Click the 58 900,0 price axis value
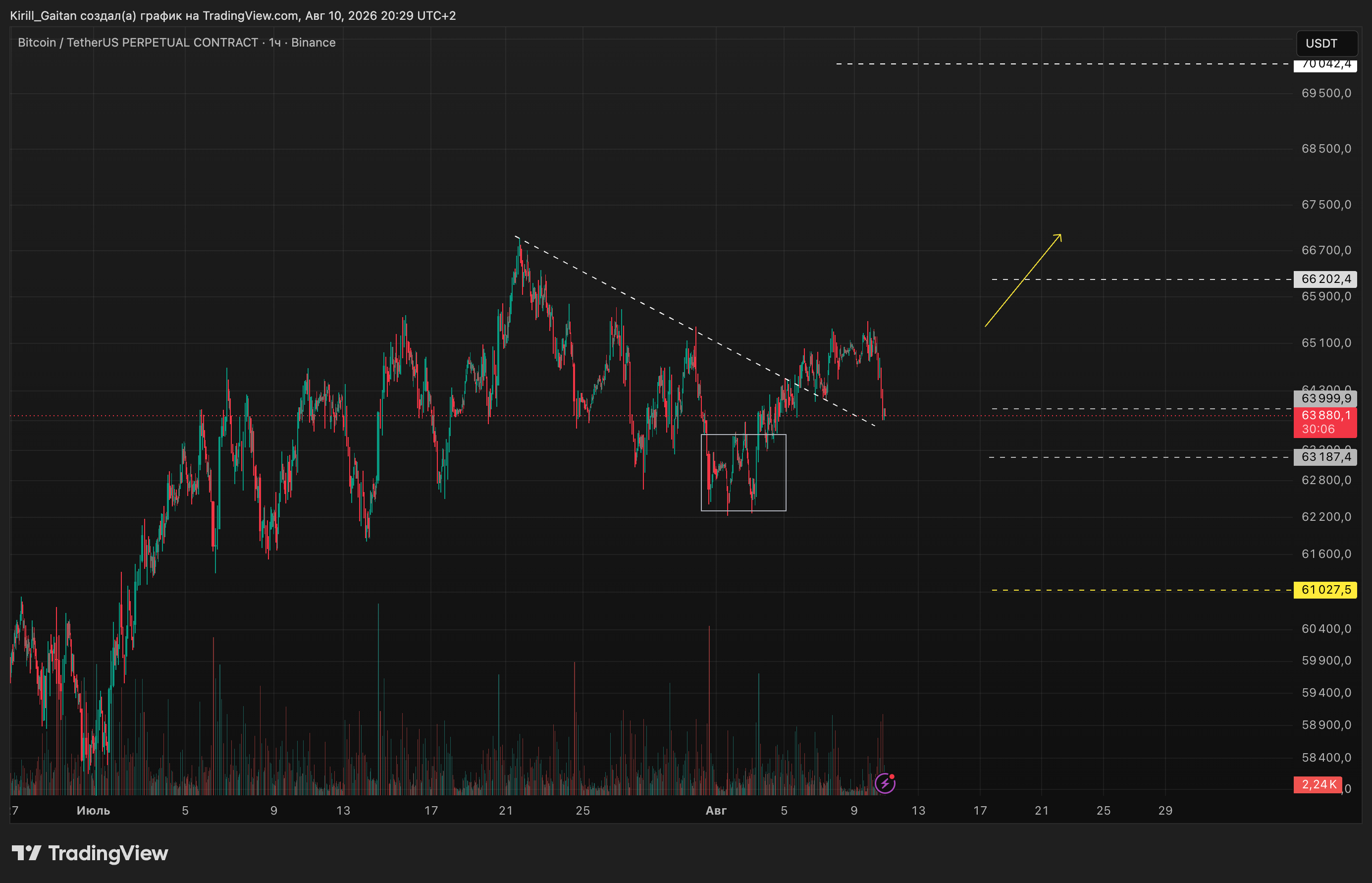The height and width of the screenshot is (883, 1372). (1326, 725)
